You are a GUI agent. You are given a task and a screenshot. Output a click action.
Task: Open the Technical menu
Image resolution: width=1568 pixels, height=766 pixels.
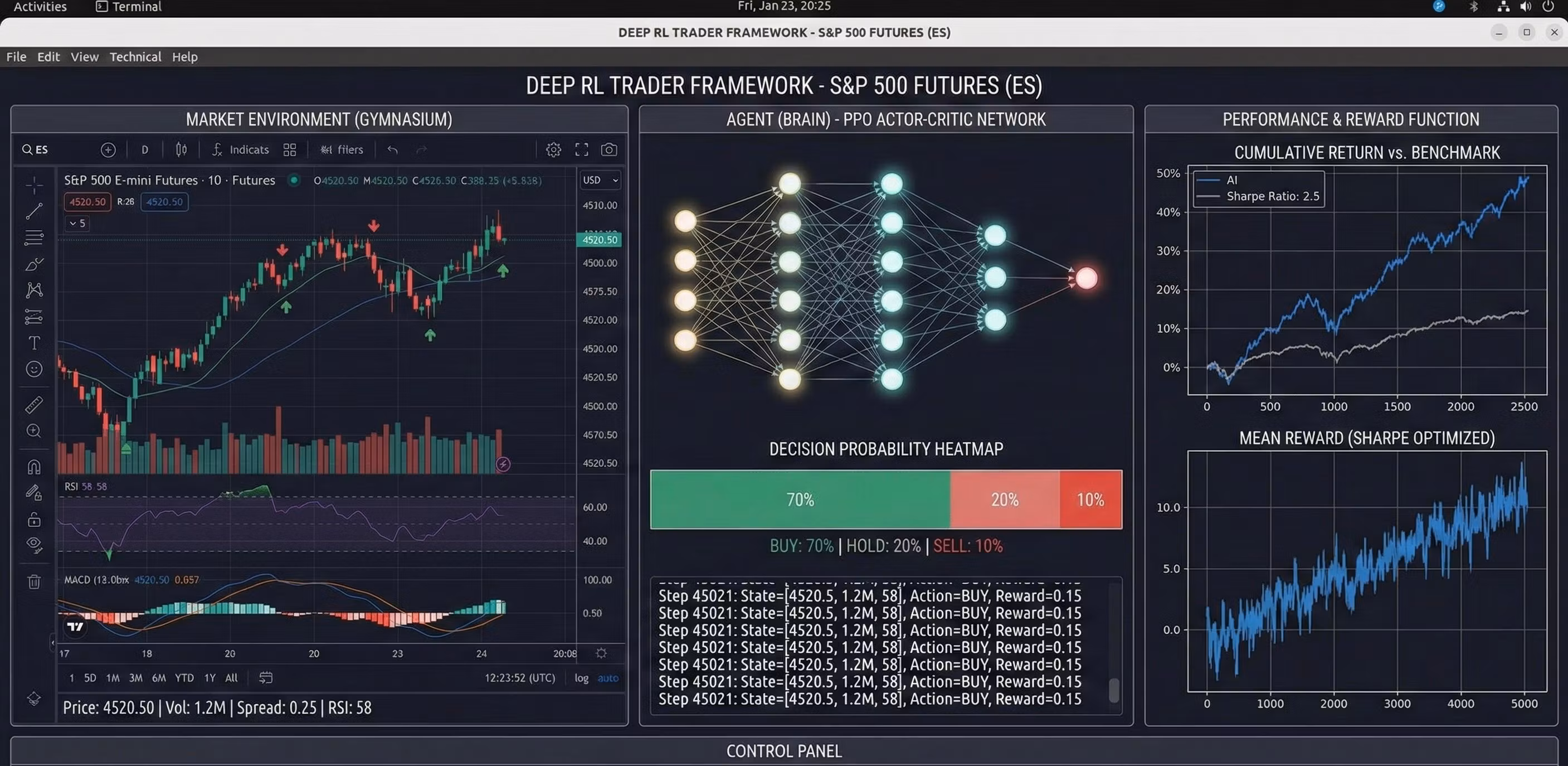(x=135, y=57)
